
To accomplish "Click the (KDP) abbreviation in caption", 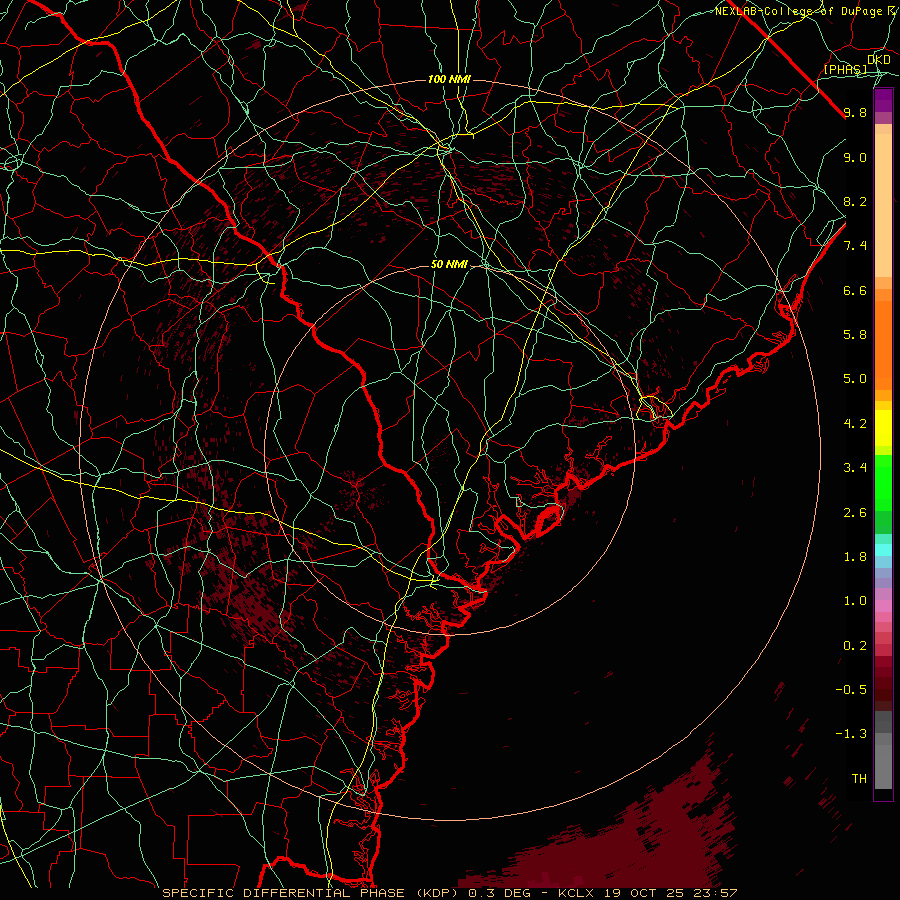I will click(438, 893).
